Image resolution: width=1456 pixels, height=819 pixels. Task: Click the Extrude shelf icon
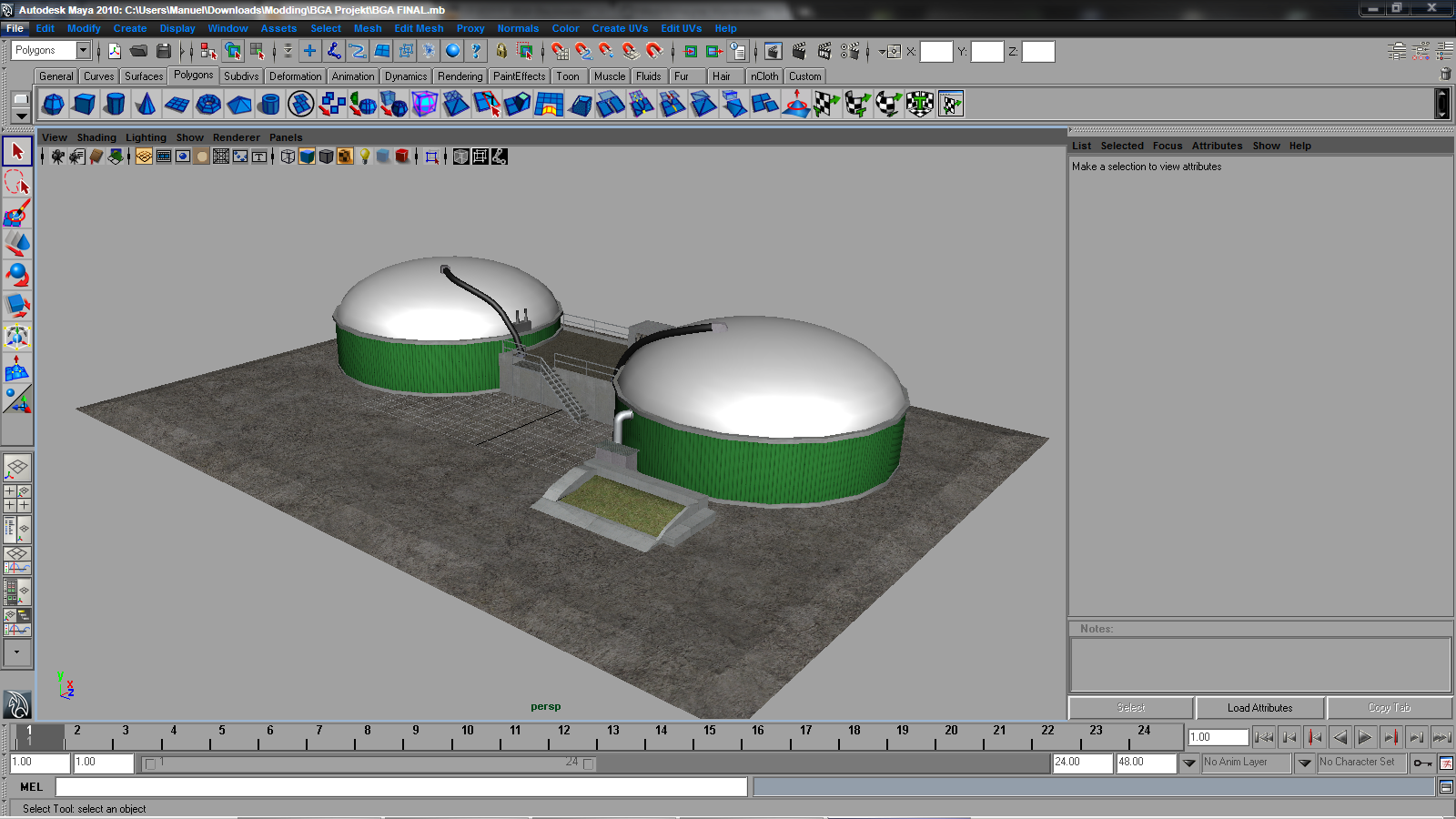pyautogui.click(x=518, y=105)
